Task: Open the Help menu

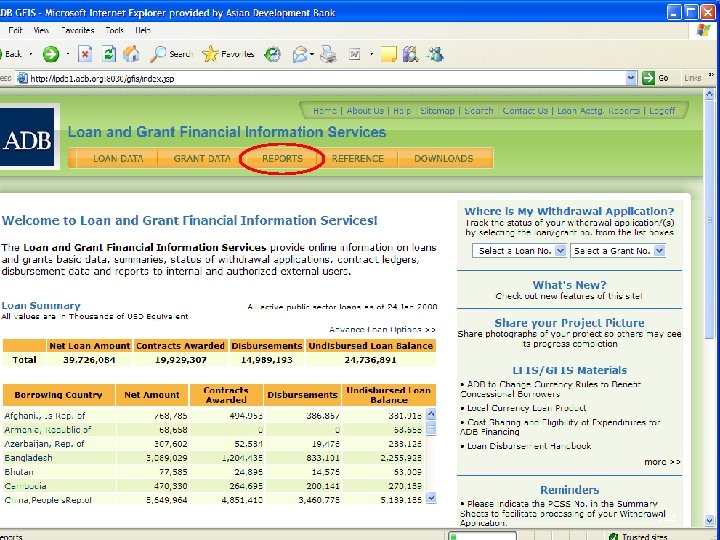Action: click(x=143, y=30)
